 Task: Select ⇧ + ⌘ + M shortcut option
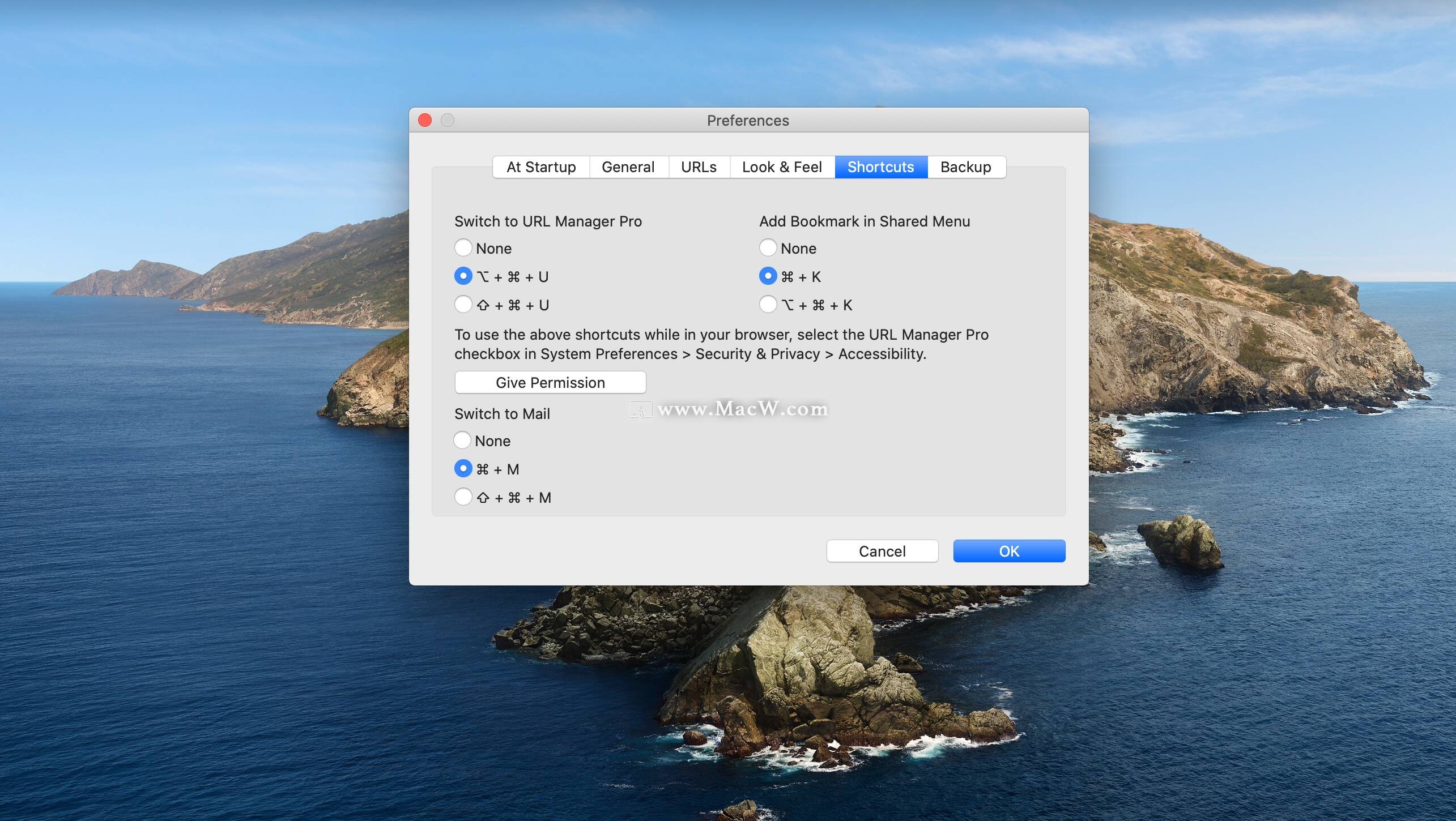(x=462, y=497)
